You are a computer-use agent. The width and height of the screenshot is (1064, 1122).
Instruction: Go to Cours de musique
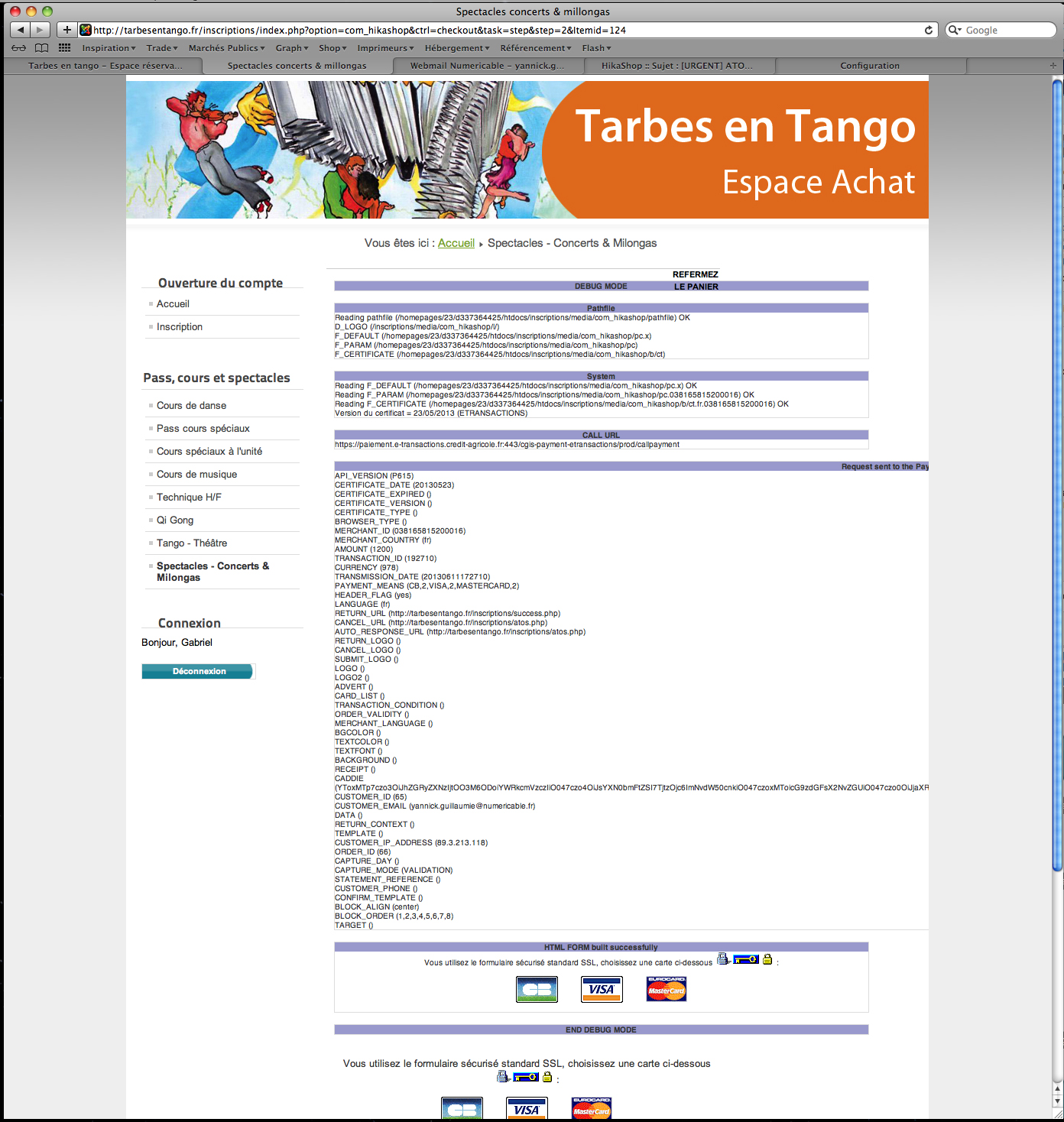(196, 474)
